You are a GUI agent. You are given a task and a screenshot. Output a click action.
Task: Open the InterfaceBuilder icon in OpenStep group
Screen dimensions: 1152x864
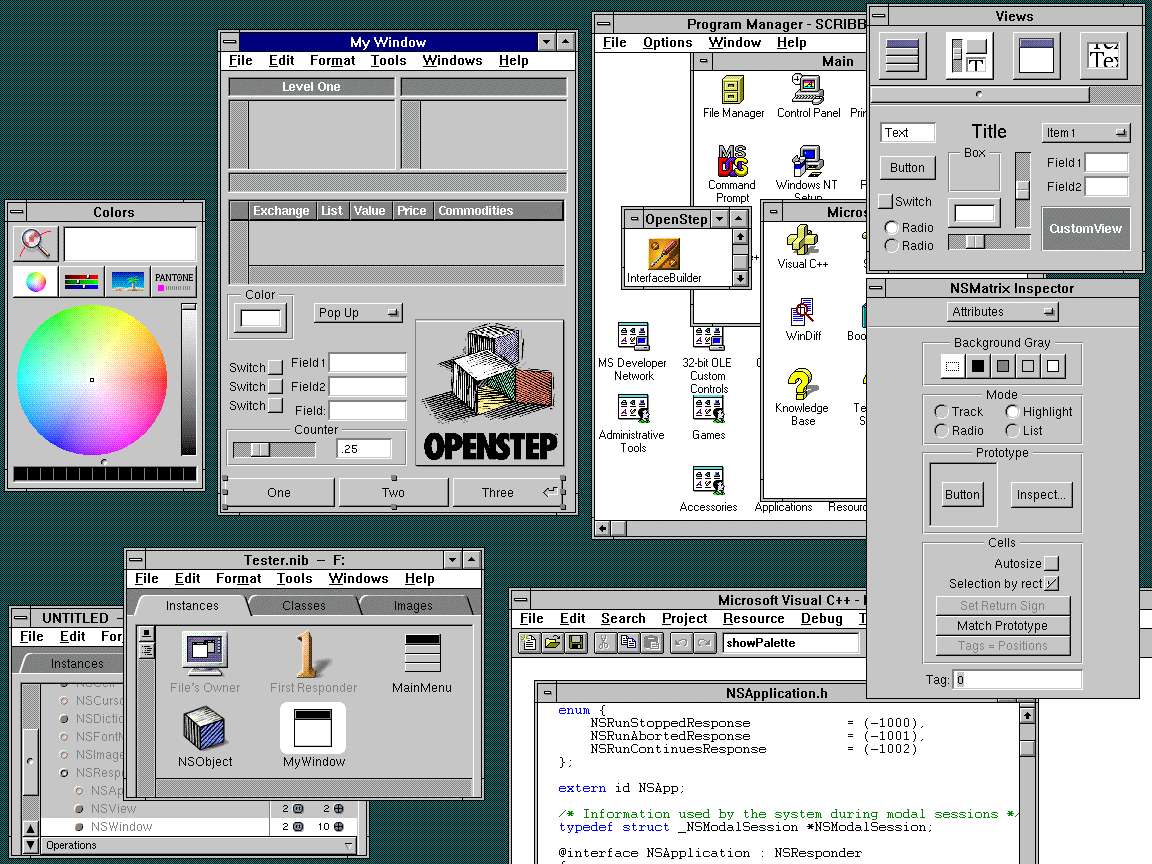[x=664, y=254]
